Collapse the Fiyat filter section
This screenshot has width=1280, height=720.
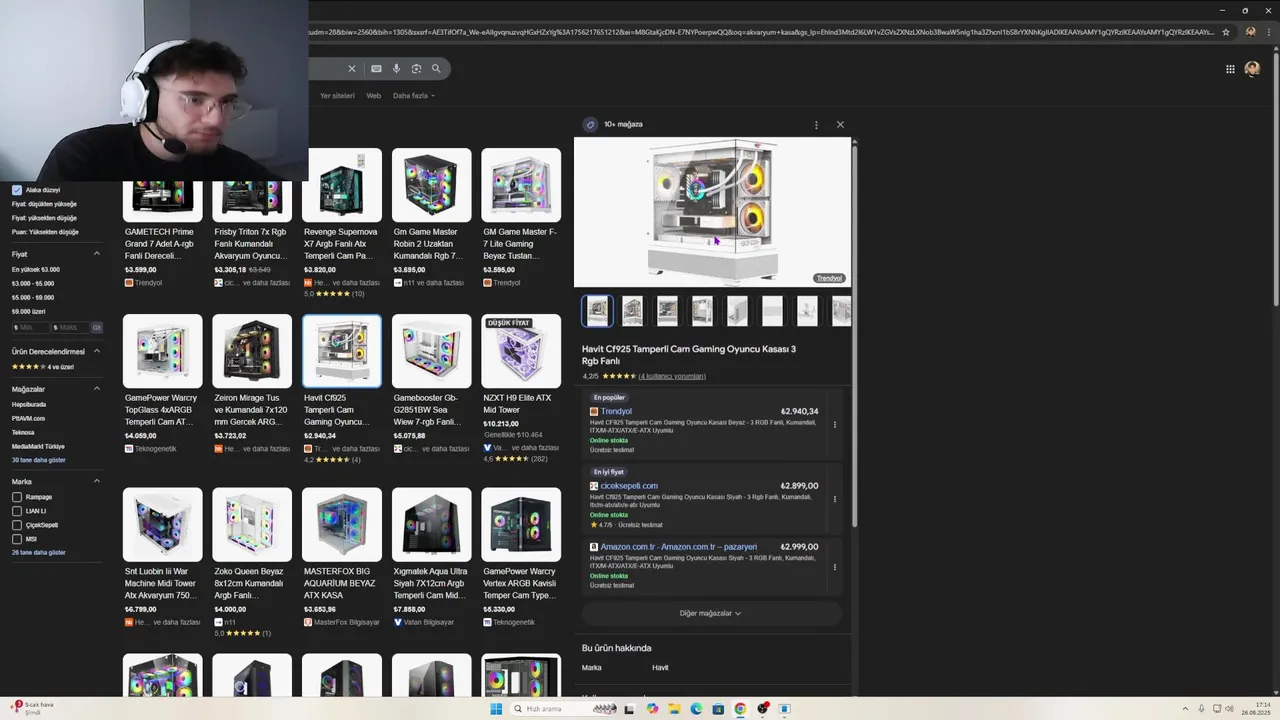point(97,254)
